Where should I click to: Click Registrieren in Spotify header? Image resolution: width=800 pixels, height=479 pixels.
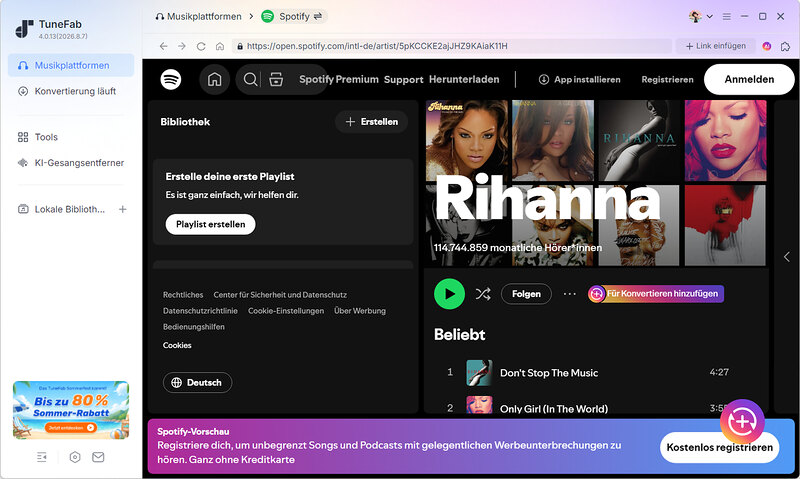pos(667,80)
